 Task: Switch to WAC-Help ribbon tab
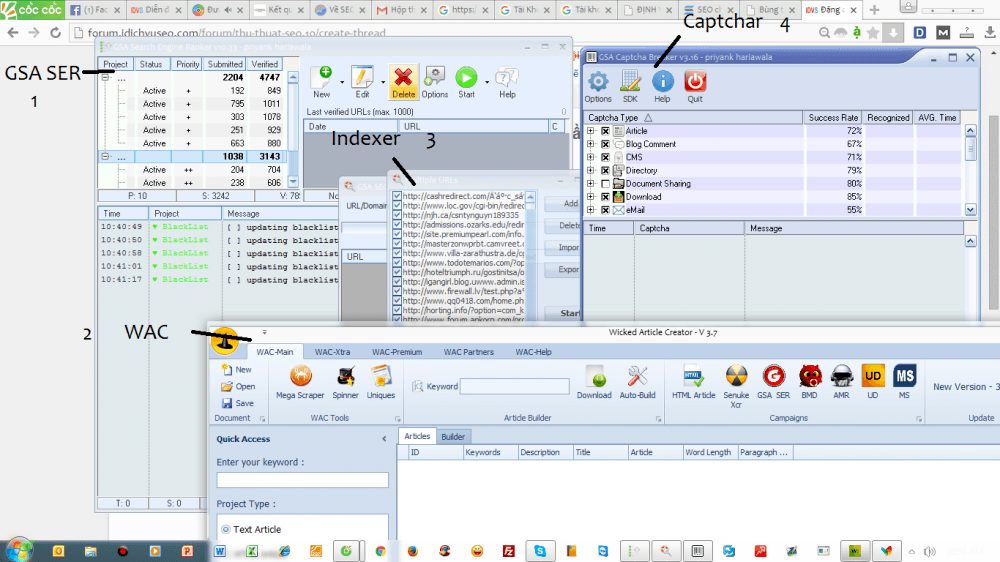533,351
